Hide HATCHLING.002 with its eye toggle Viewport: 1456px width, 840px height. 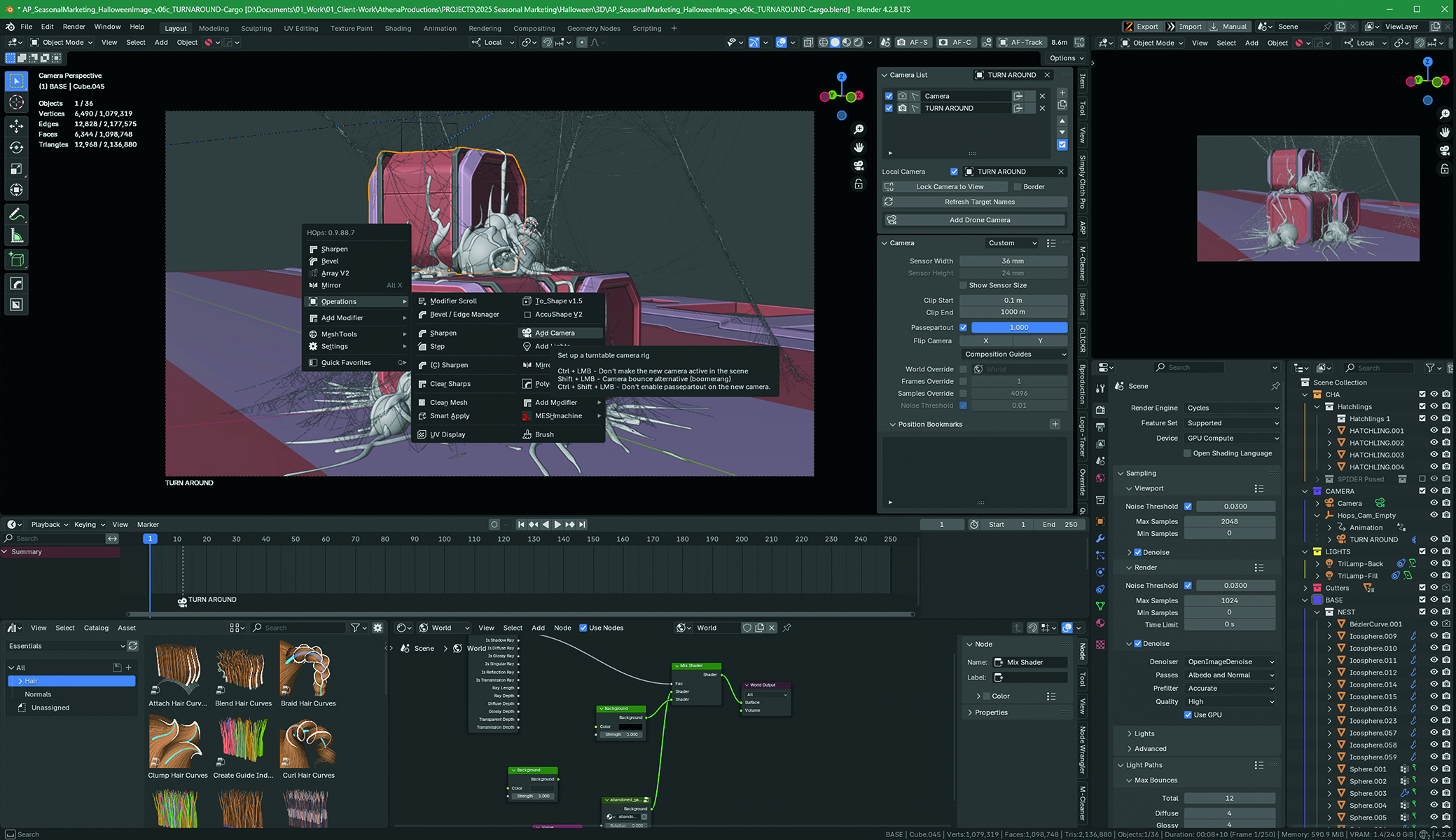click(1433, 443)
